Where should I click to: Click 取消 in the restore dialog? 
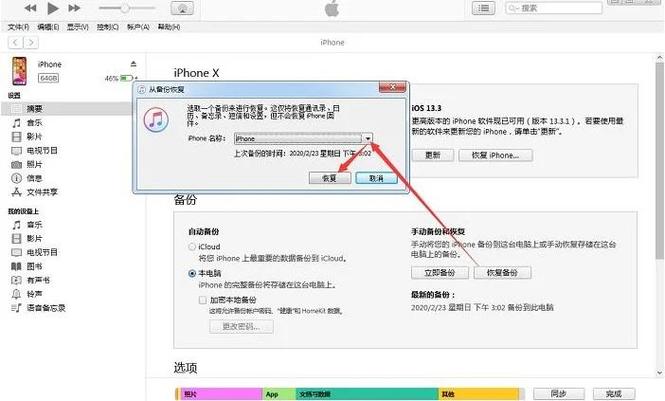click(x=376, y=178)
